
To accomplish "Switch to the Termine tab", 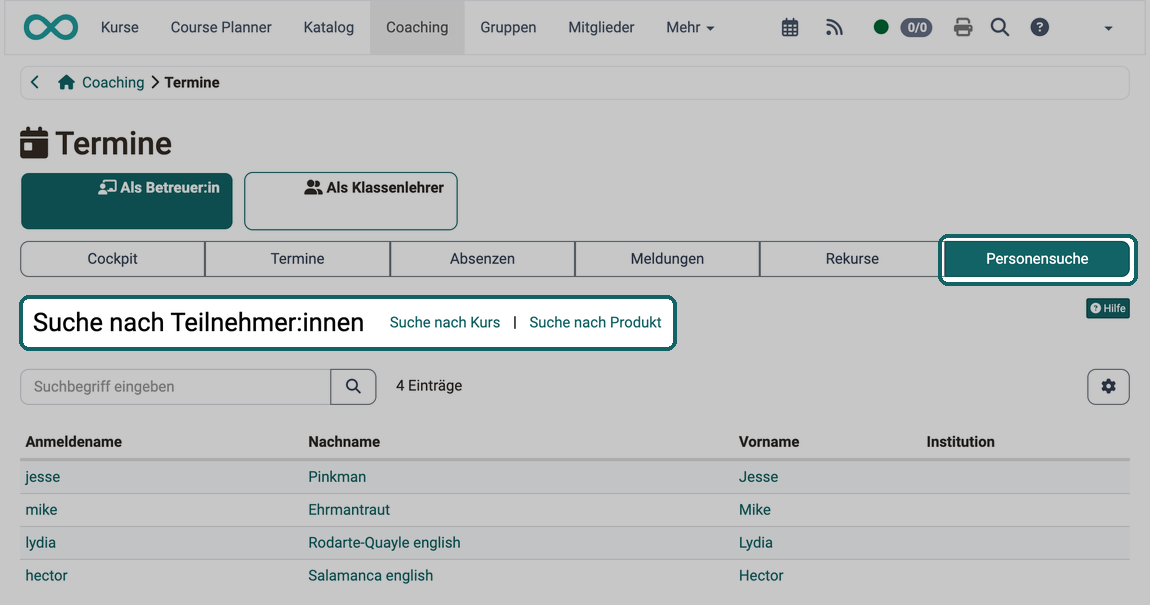I will pyautogui.click(x=297, y=259).
